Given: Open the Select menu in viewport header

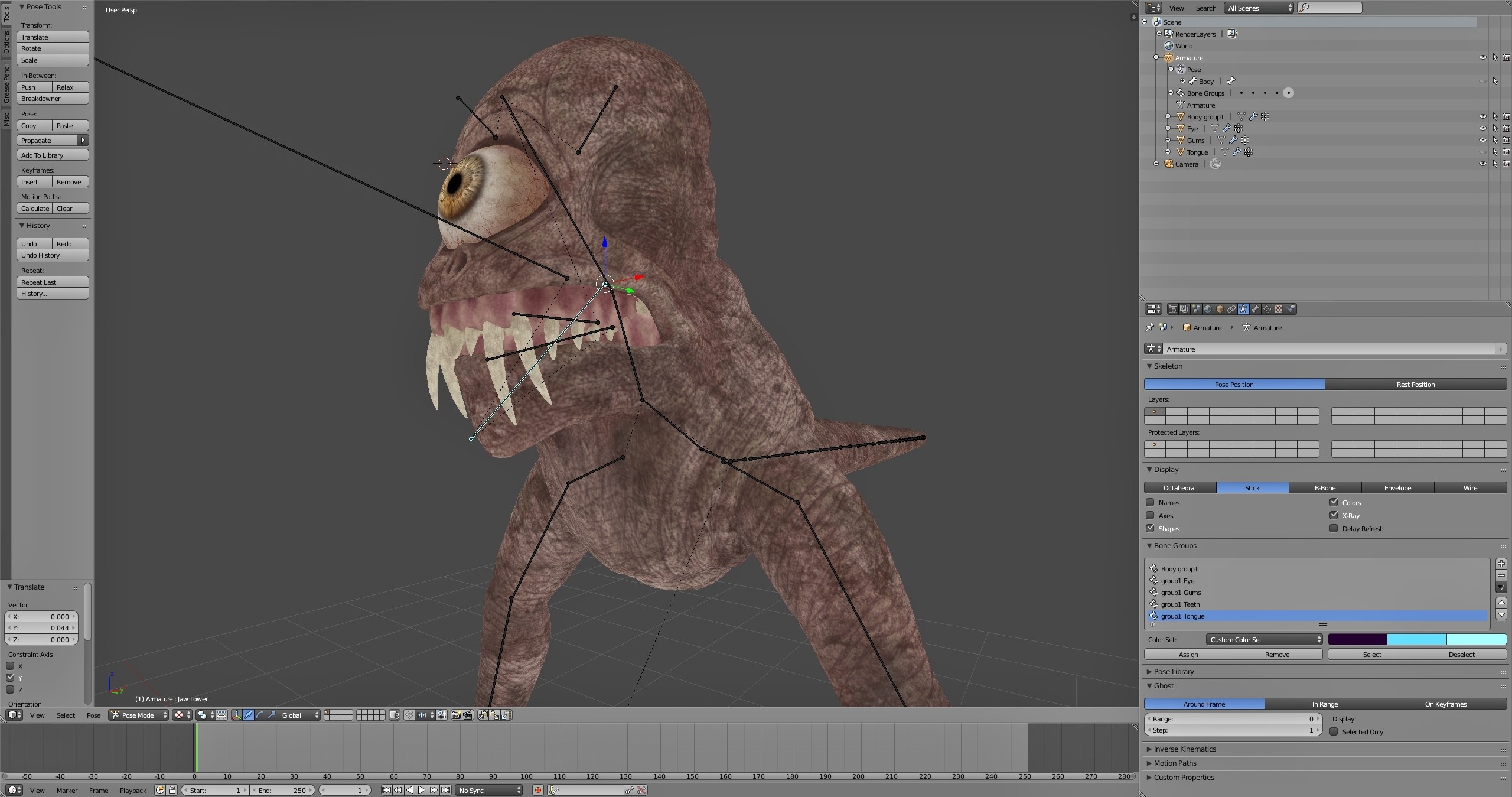Looking at the screenshot, I should pos(66,715).
